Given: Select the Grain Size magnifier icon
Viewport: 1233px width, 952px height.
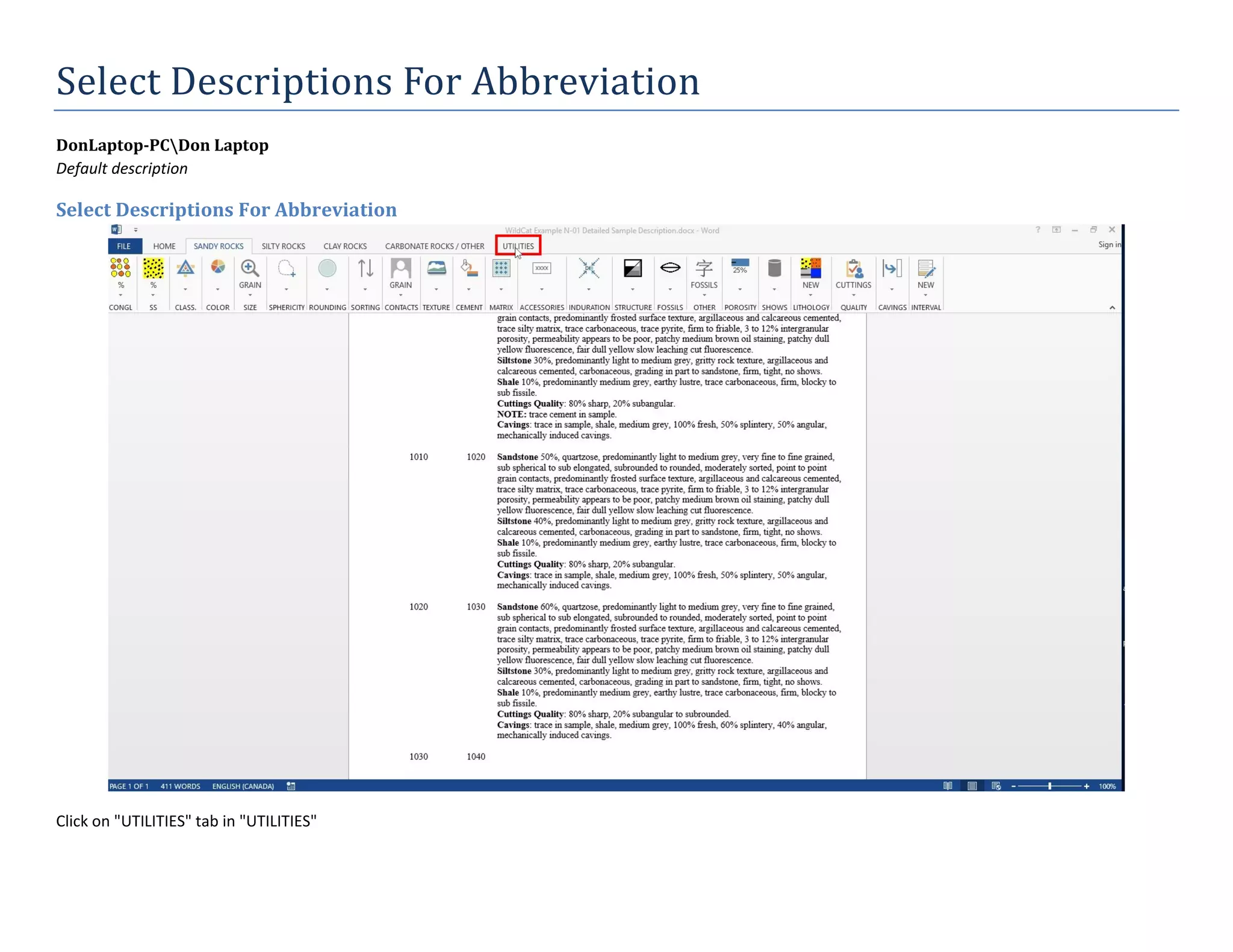Looking at the screenshot, I should click(250, 268).
